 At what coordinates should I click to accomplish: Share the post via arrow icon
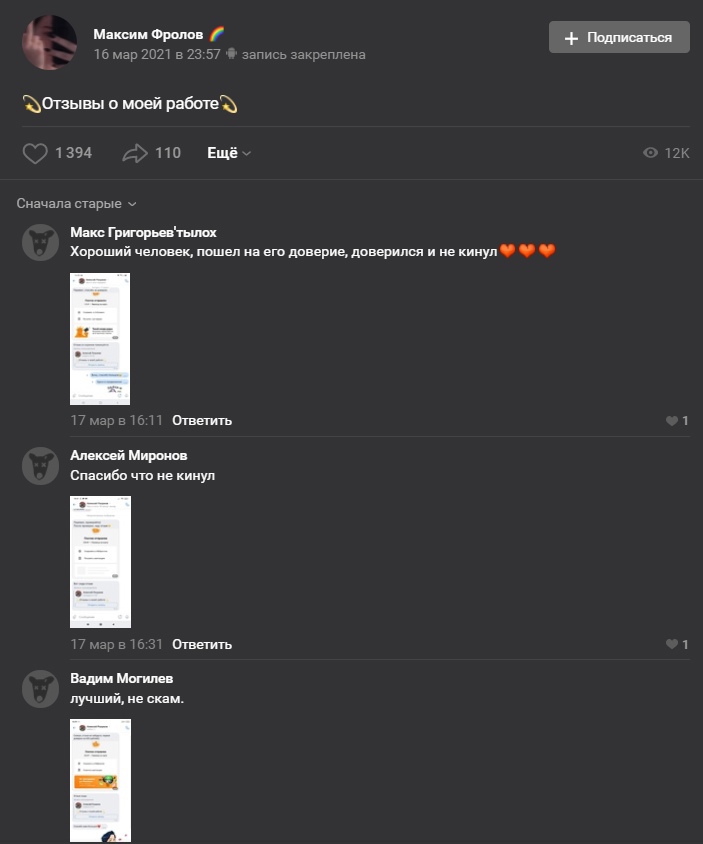click(x=135, y=153)
